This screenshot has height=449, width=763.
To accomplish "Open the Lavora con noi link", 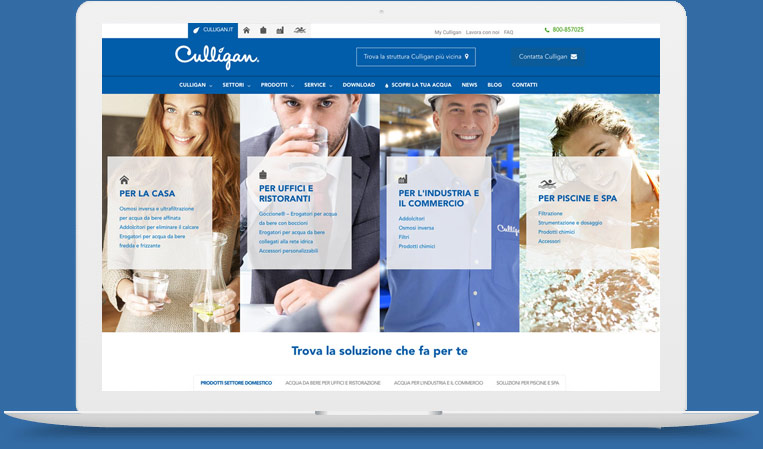I will (x=483, y=32).
